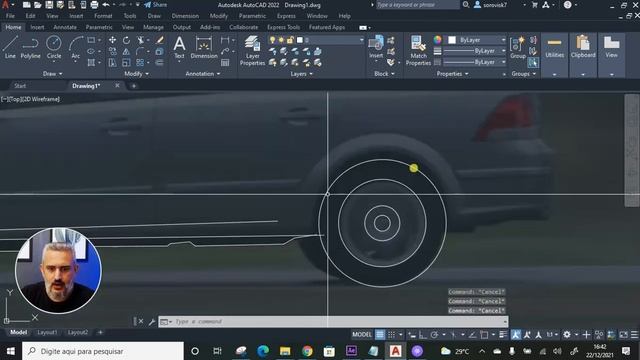
Task: Click the Fillet tool icon
Action: [x=140, y=51]
